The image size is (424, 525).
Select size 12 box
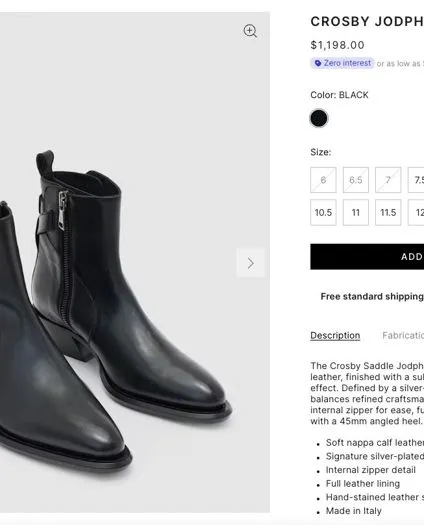click(416, 213)
